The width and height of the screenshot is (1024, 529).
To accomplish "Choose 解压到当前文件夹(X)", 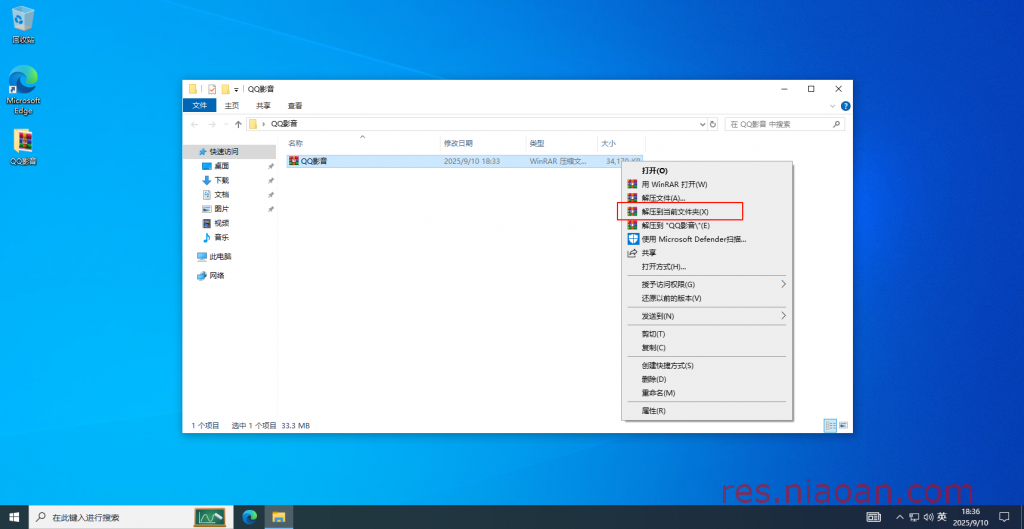I will tap(707, 212).
